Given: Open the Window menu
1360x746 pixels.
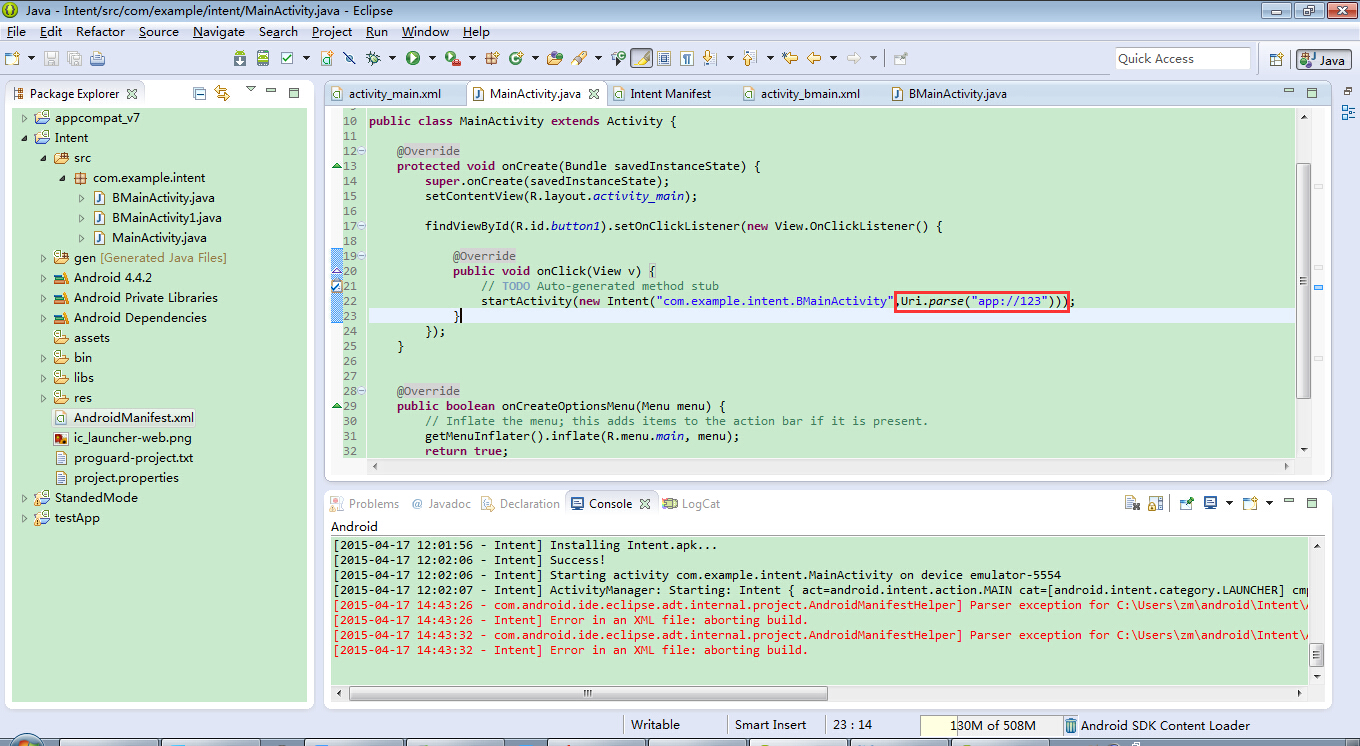Looking at the screenshot, I should coord(426,31).
